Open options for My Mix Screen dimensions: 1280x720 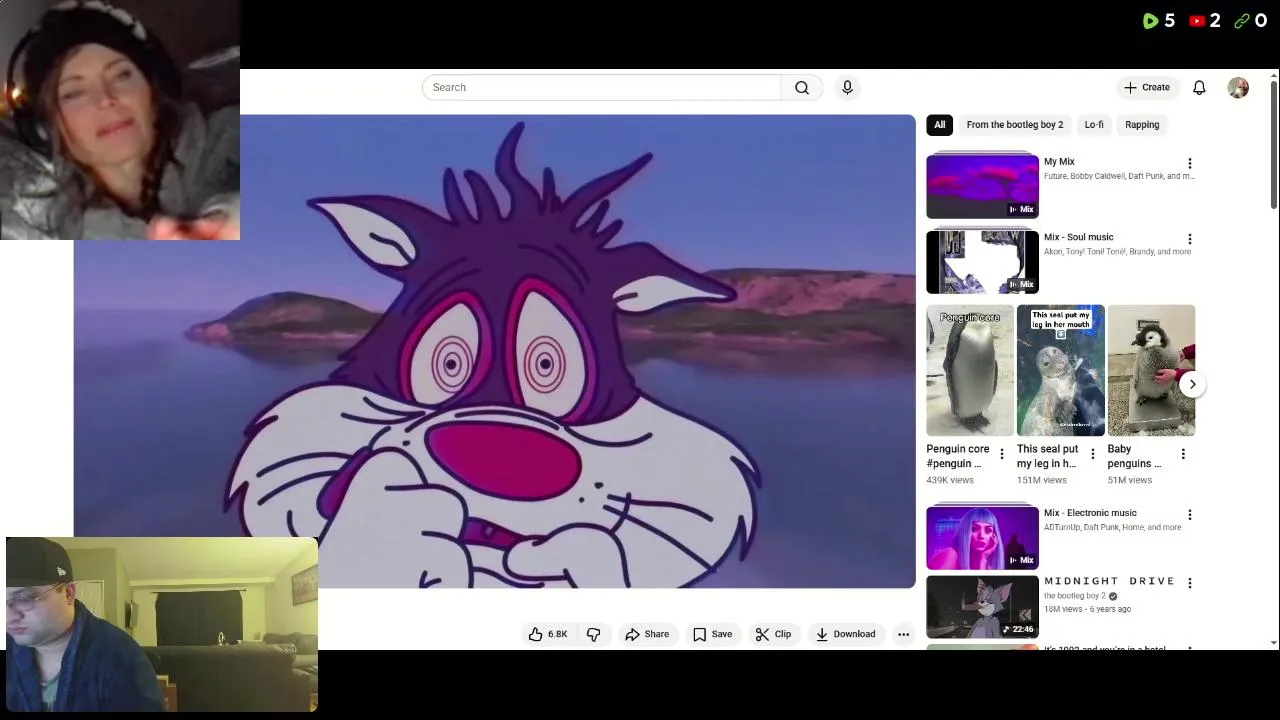1189,163
